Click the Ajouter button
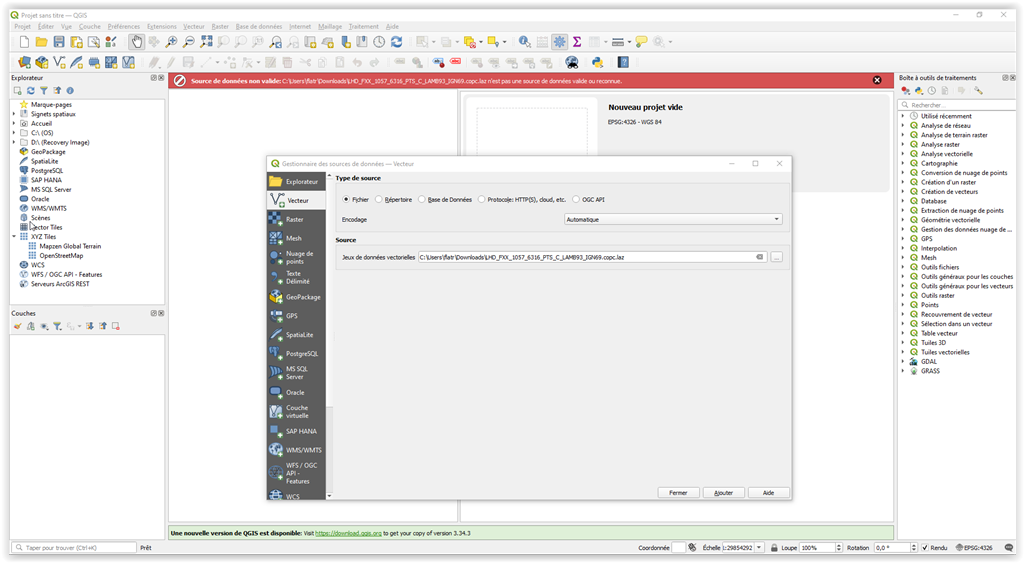This screenshot has height=563, width=1024. tap(724, 492)
